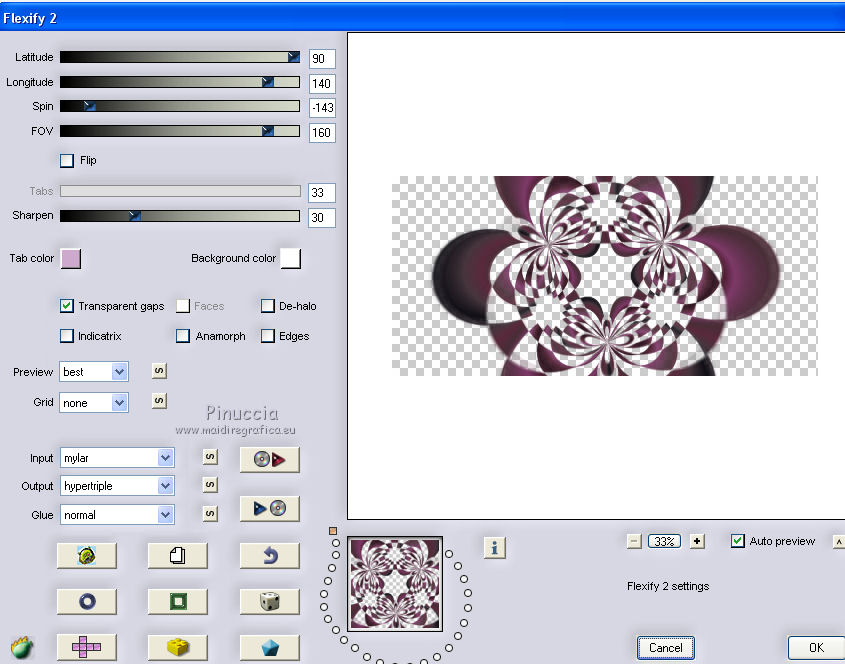
Task: Click the S button beside Output
Action: pyautogui.click(x=210, y=485)
